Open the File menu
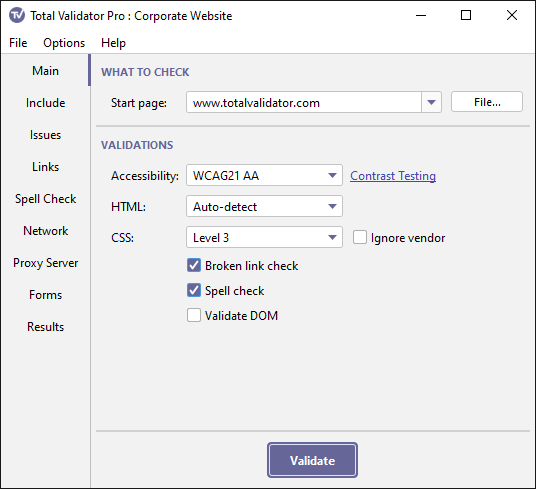Image resolution: width=536 pixels, height=489 pixels. (18, 43)
